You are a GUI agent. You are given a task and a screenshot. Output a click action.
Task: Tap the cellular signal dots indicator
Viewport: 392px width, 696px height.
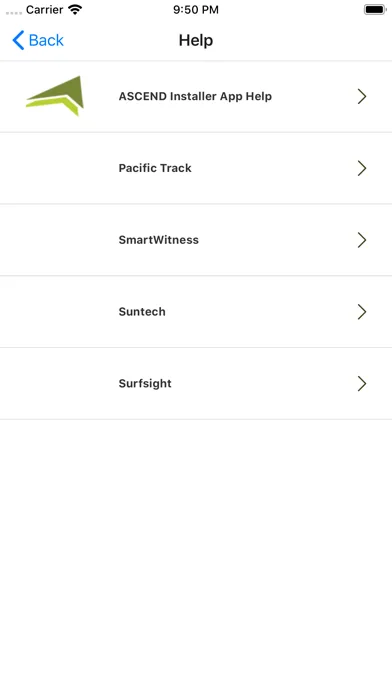[x=14, y=13]
